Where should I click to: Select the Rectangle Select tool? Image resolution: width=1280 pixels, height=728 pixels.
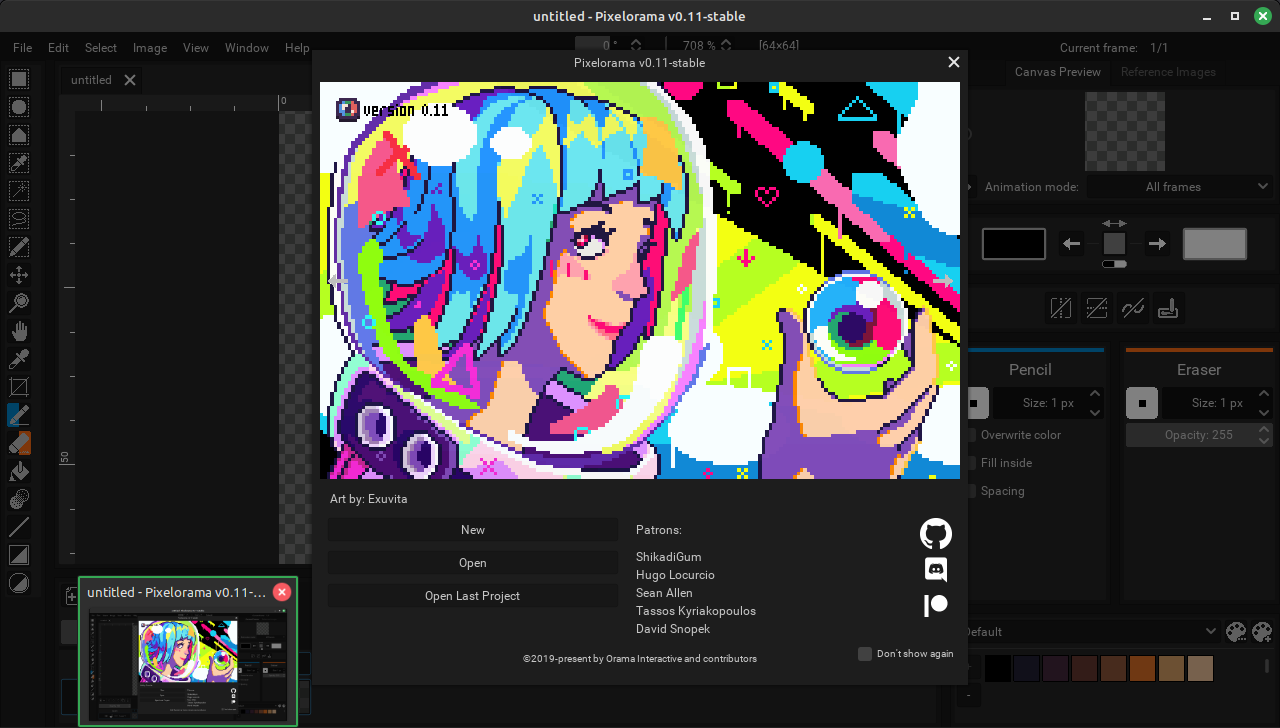coord(19,79)
